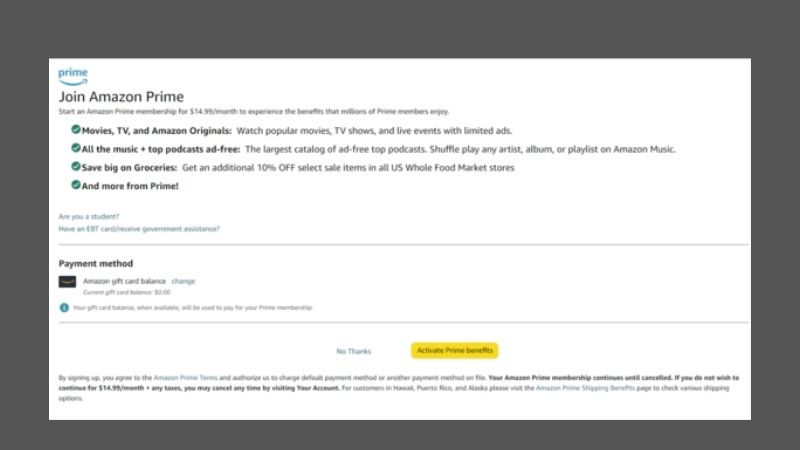The width and height of the screenshot is (800, 450).
Task: Click the Movies, TV, and Originals checkmark icon
Action: tap(76, 130)
